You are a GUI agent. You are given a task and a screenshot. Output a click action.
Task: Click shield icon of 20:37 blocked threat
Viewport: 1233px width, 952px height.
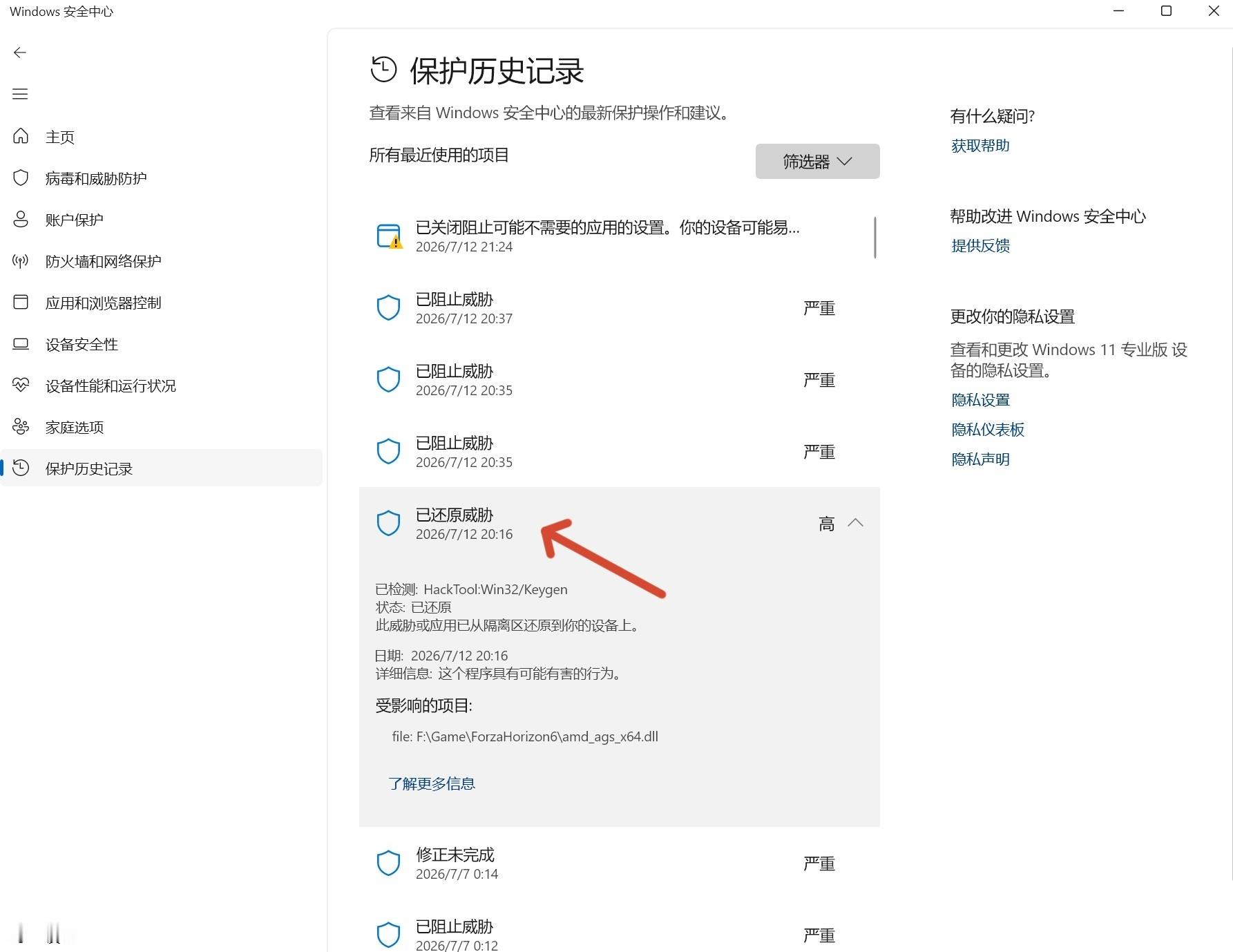[388, 307]
